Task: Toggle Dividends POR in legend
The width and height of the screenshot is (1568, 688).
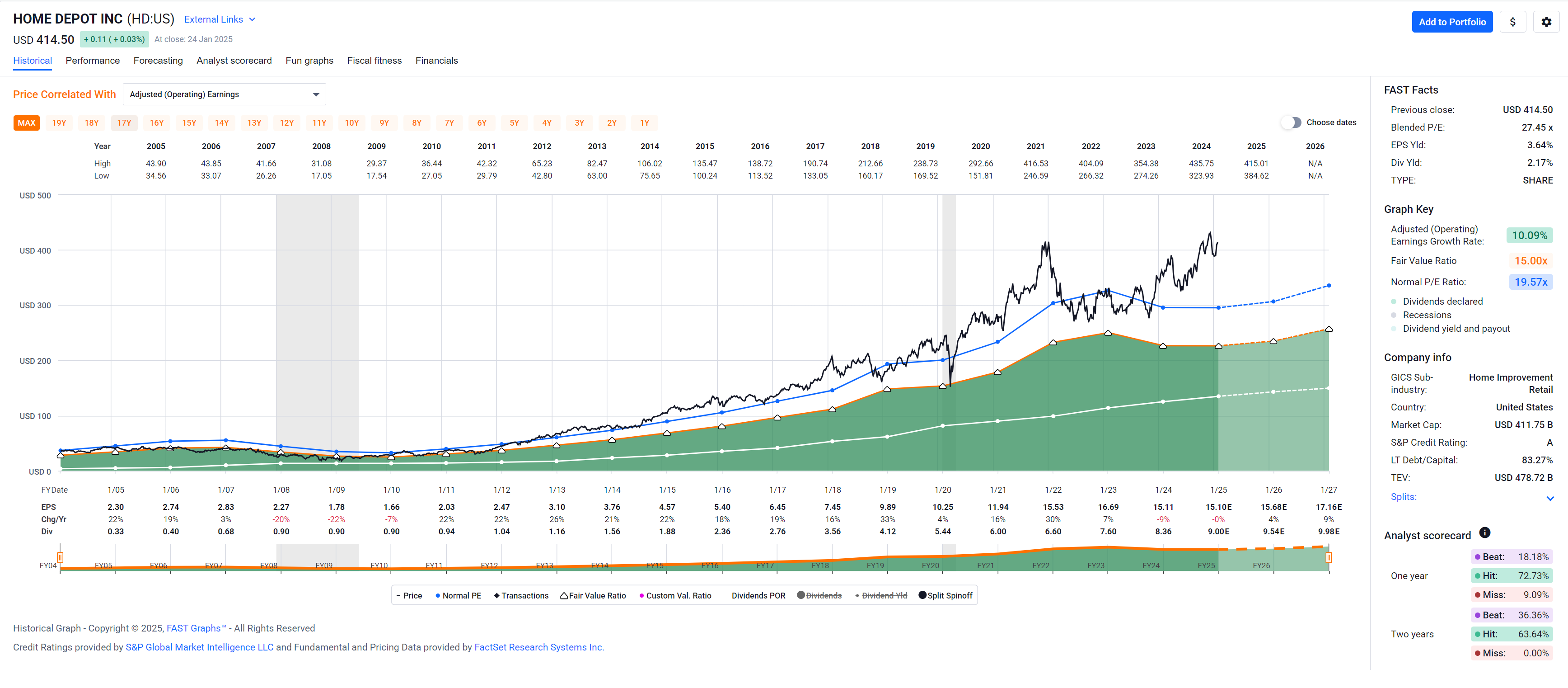Action: tap(758, 595)
